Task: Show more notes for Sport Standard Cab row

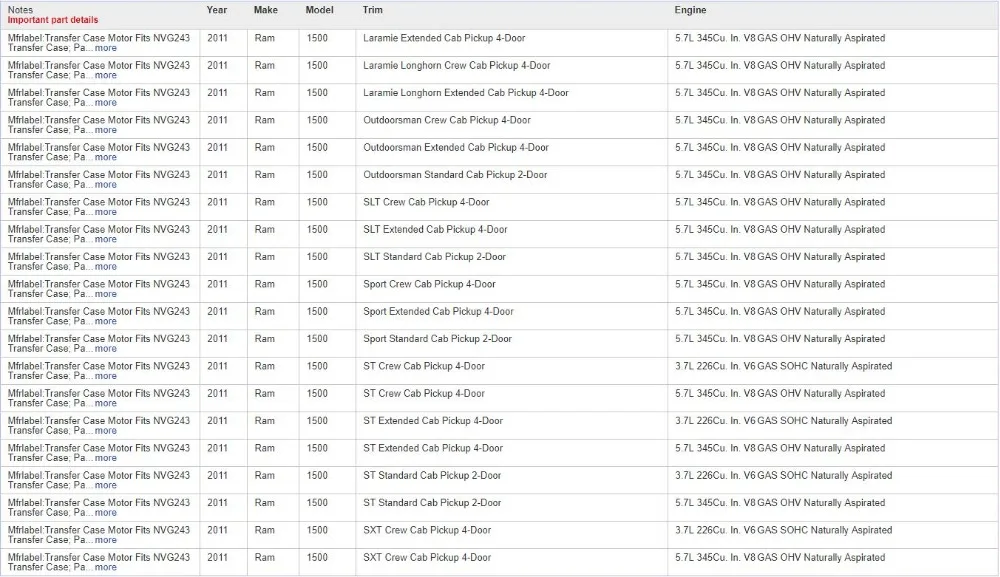Action: 106,349
